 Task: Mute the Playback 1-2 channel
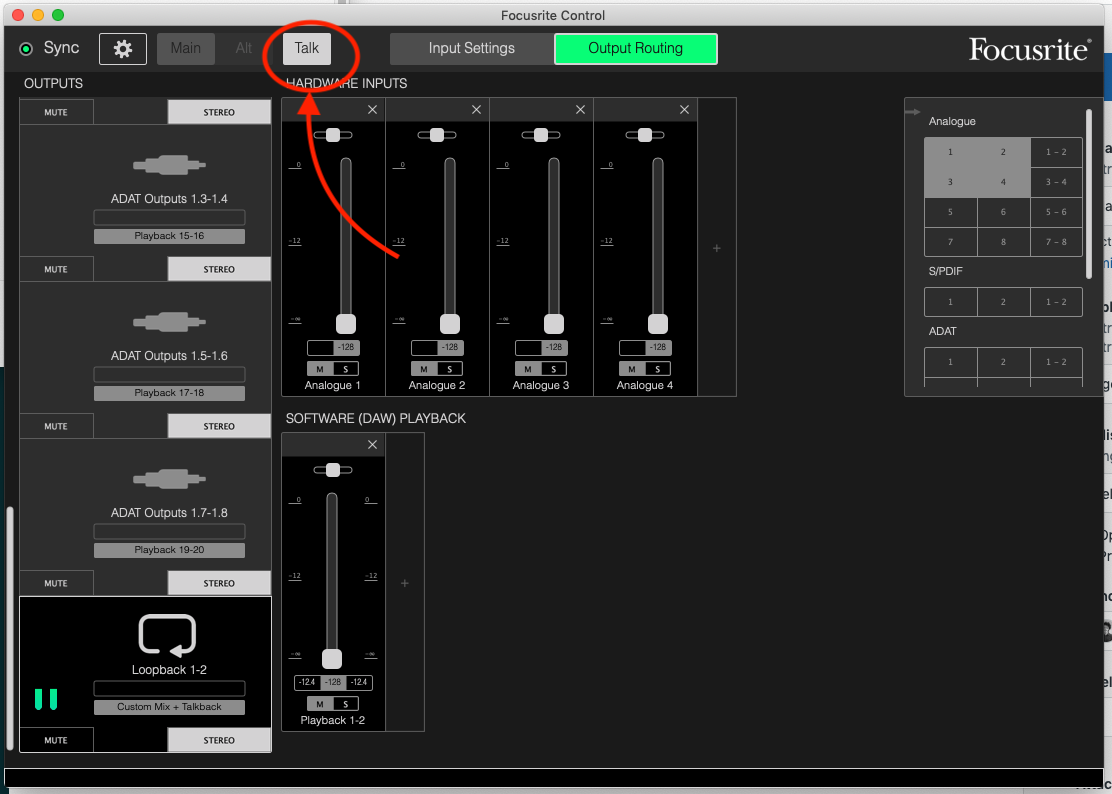[x=320, y=704]
